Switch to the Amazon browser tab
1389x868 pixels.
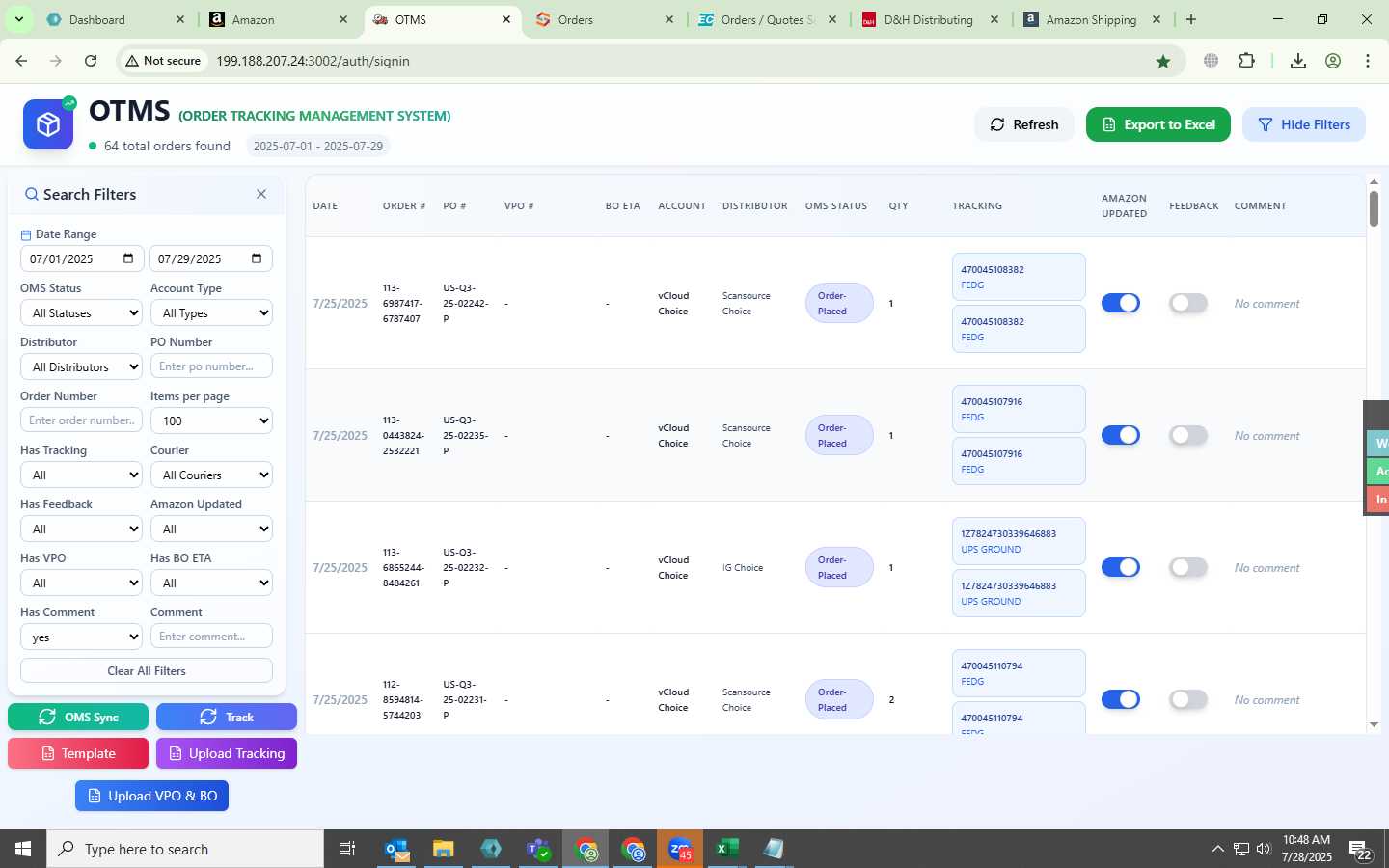tap(280, 19)
